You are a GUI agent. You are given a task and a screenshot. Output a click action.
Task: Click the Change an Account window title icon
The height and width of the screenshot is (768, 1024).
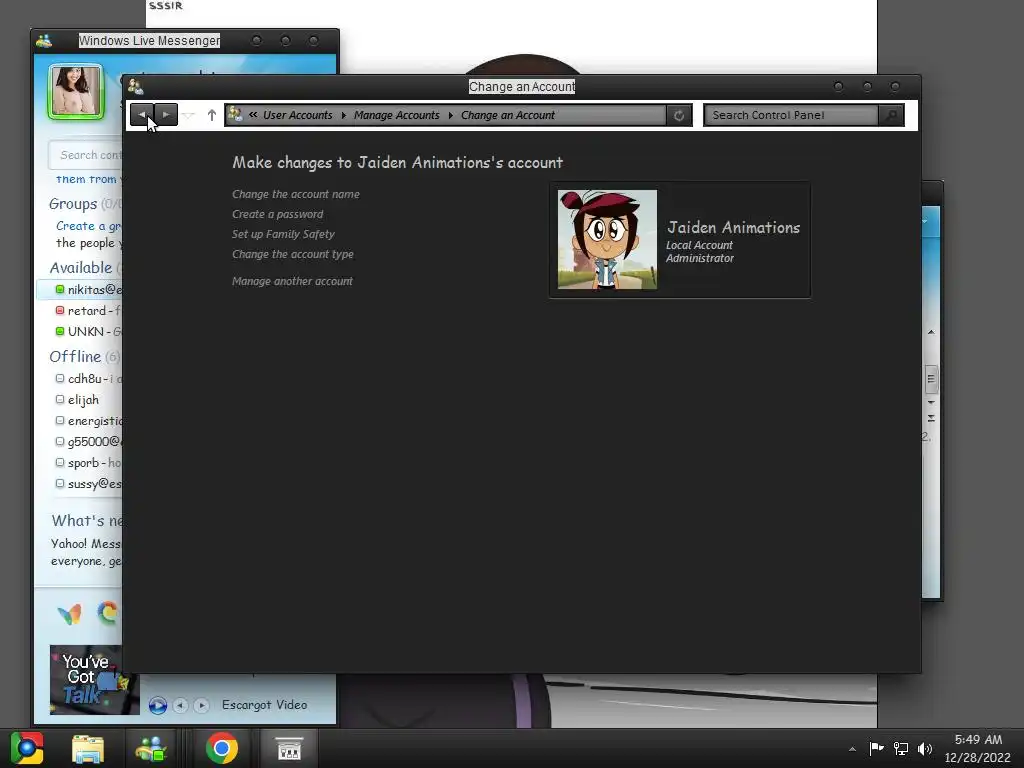(136, 86)
